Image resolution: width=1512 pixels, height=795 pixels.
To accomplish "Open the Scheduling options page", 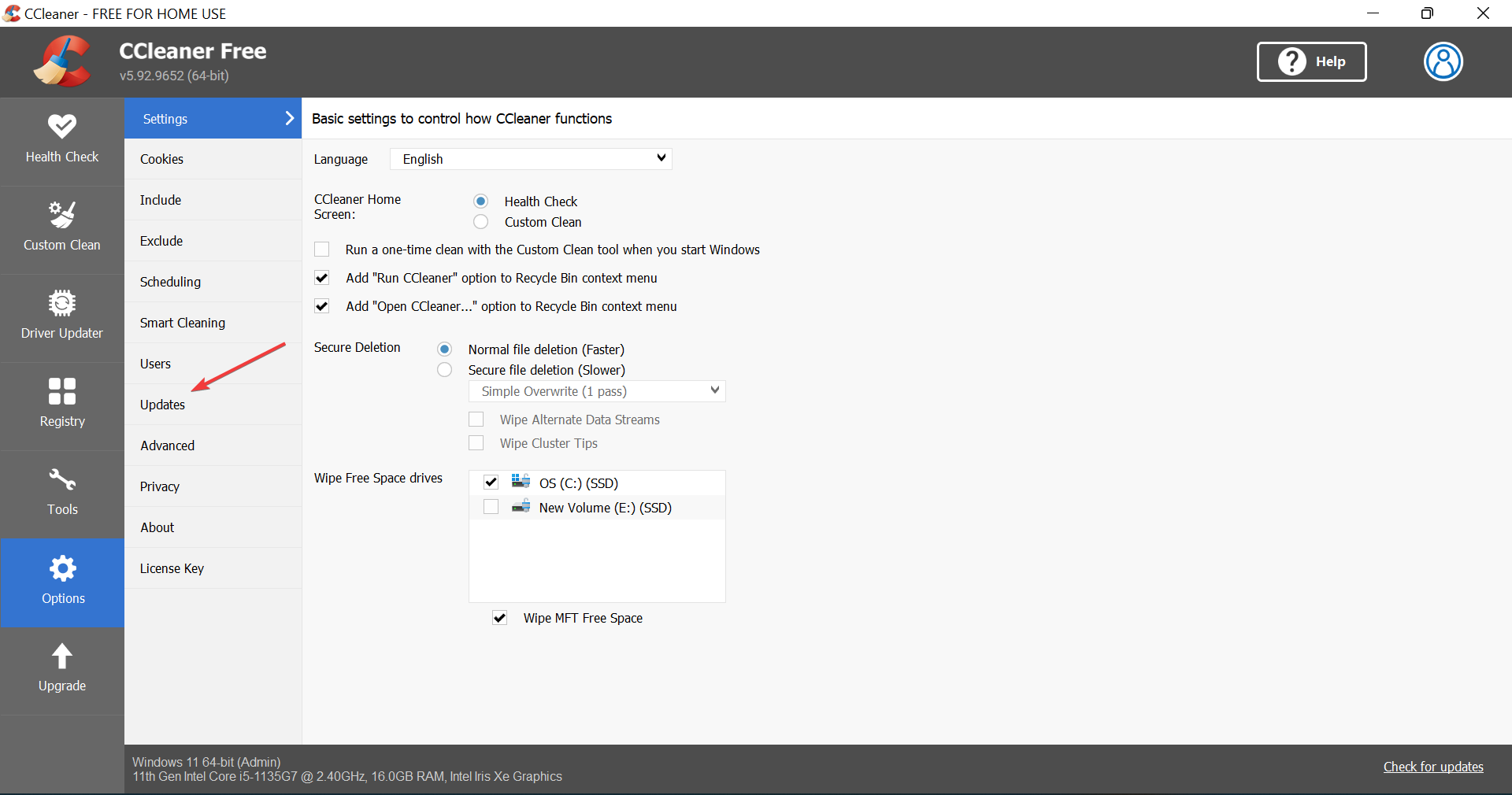I will pyautogui.click(x=213, y=282).
